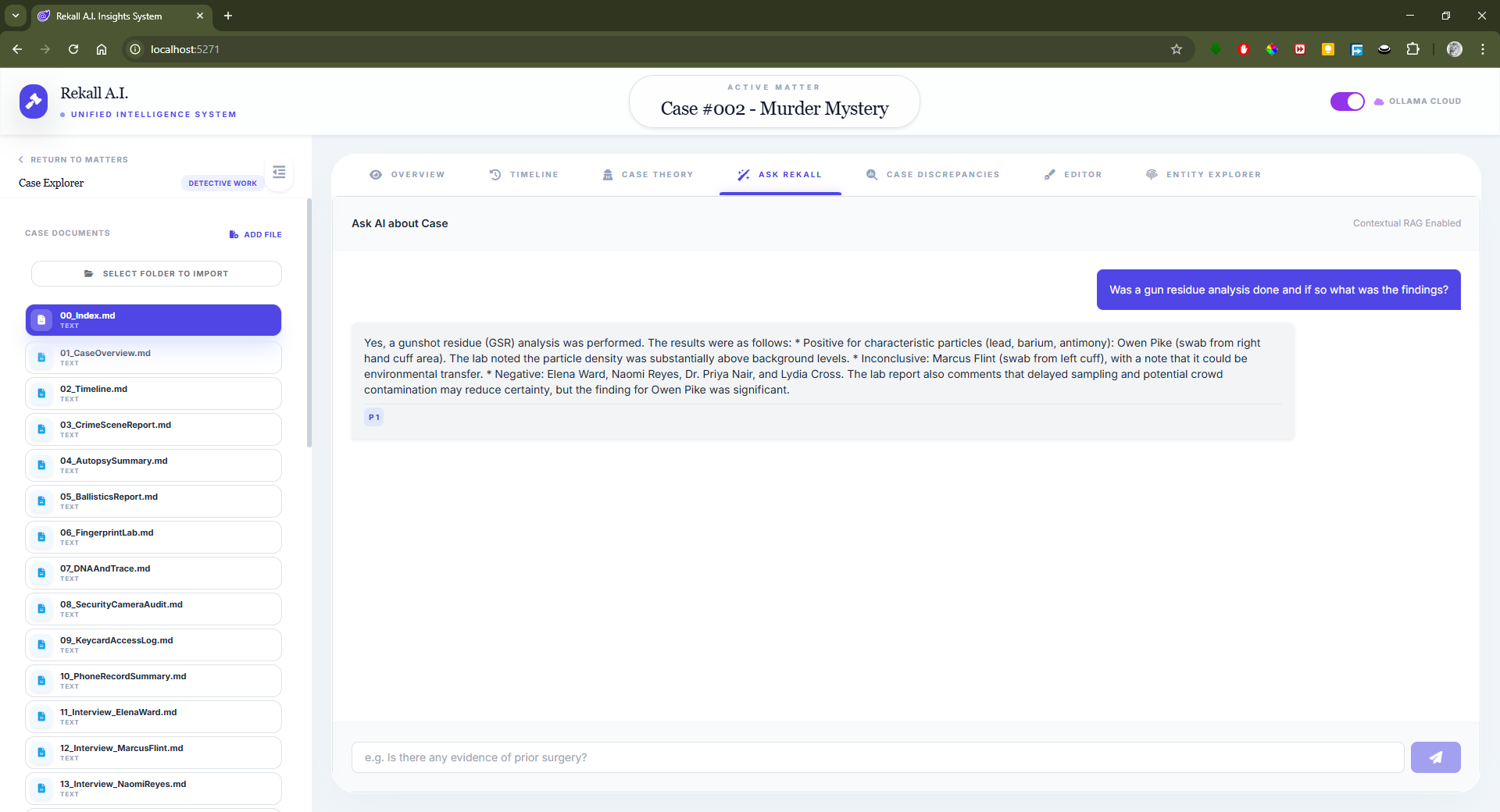Bookmark the page with the star icon
1500x812 pixels.
[x=1177, y=49]
